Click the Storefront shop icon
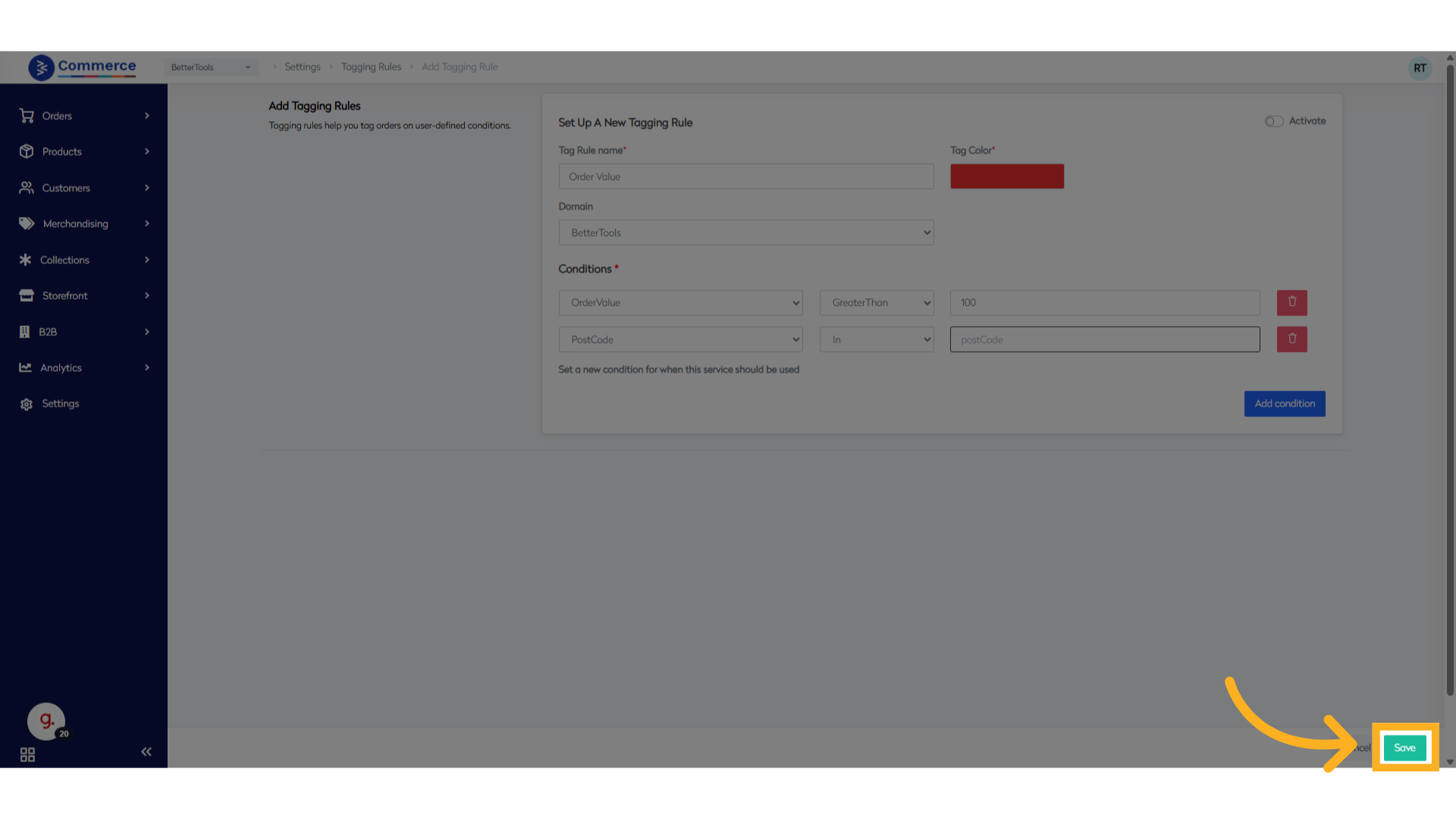The width and height of the screenshot is (1456, 819). tap(27, 296)
